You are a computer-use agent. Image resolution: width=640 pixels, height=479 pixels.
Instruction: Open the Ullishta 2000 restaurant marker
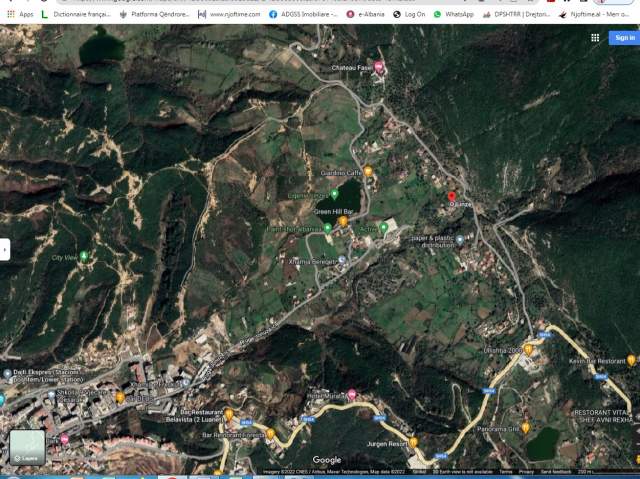coord(528,349)
